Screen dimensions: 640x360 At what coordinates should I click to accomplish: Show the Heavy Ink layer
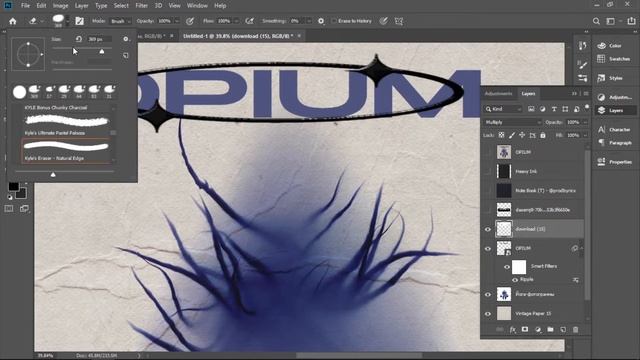click(x=488, y=172)
